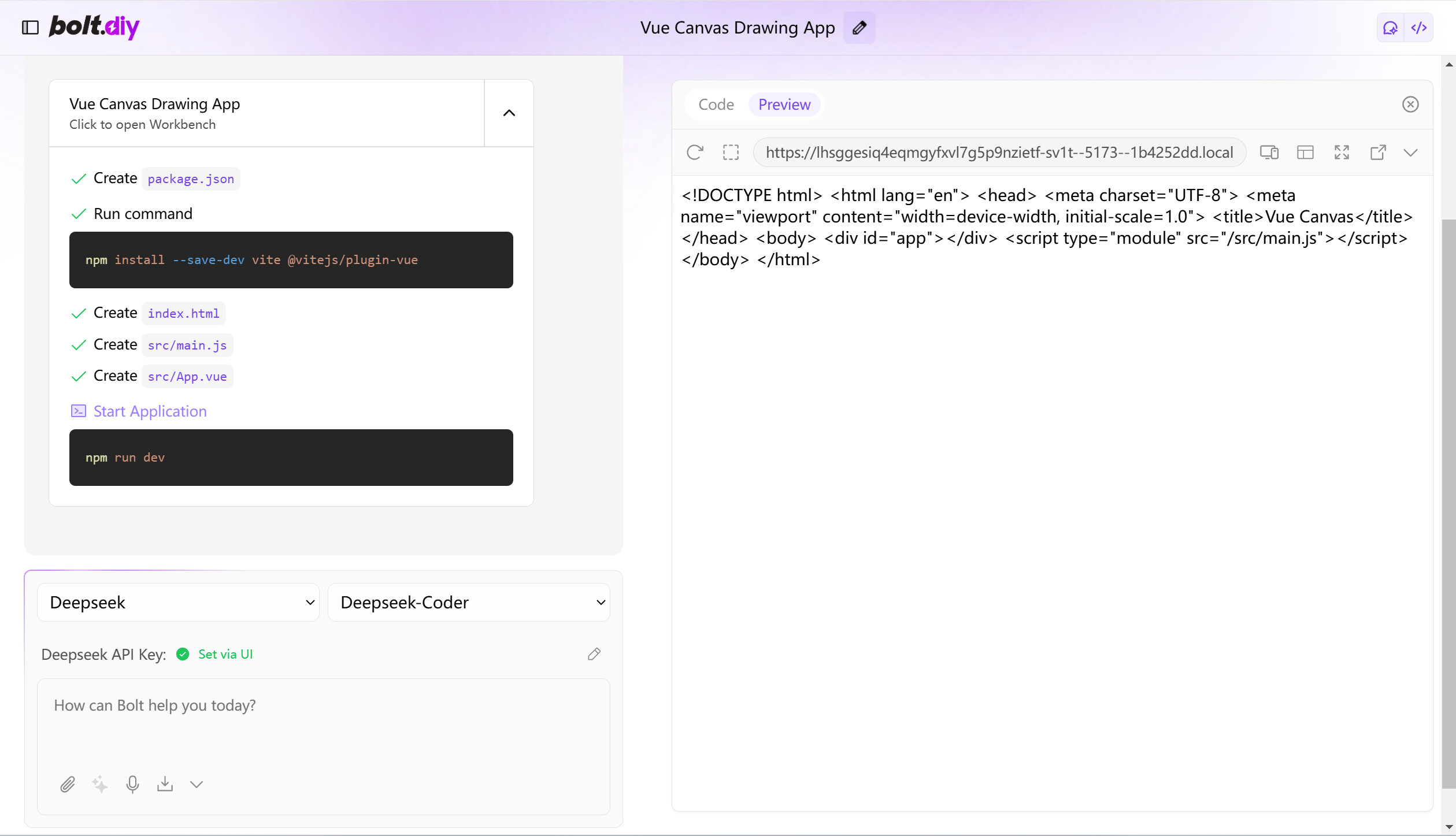1456x836 pixels.
Task: Reload the preview page
Action: coord(695,153)
